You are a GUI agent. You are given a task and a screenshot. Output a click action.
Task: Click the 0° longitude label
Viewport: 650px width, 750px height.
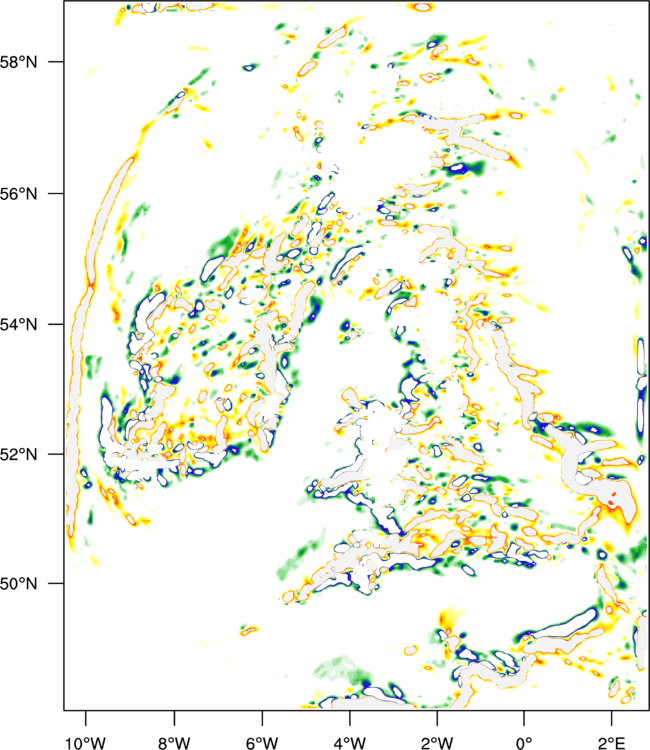click(x=524, y=742)
